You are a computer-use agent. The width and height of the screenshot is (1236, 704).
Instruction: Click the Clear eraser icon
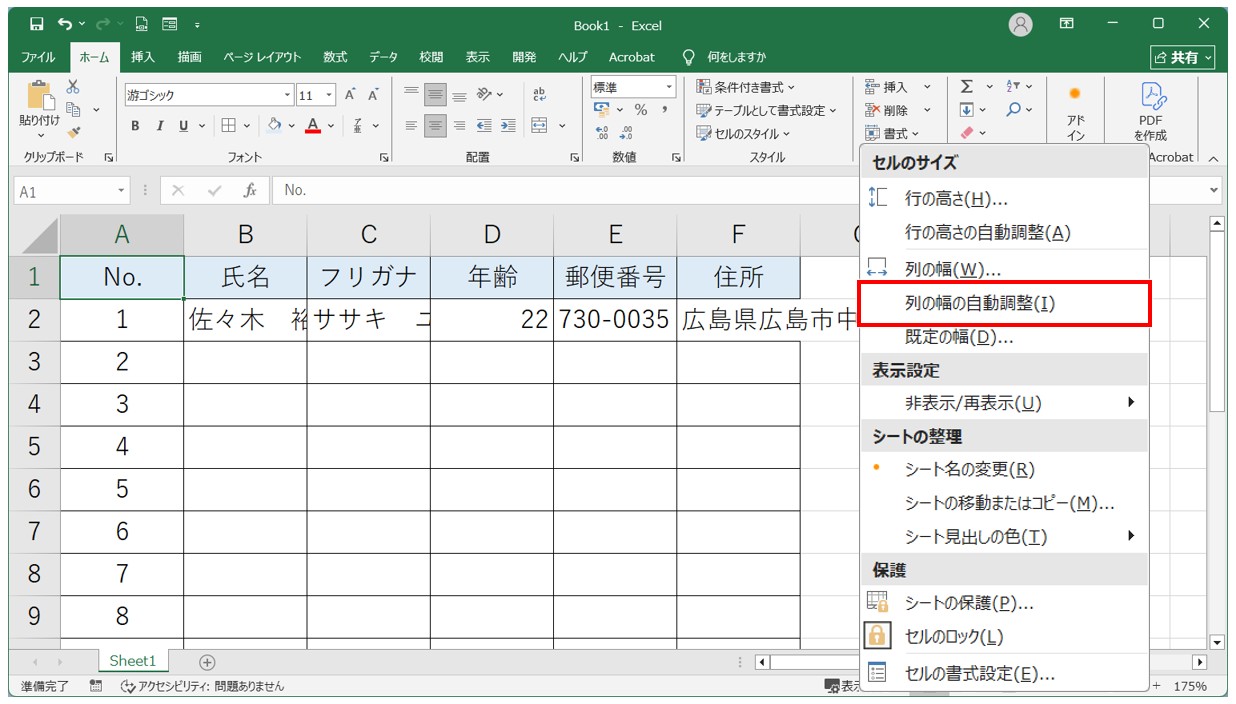tap(967, 132)
